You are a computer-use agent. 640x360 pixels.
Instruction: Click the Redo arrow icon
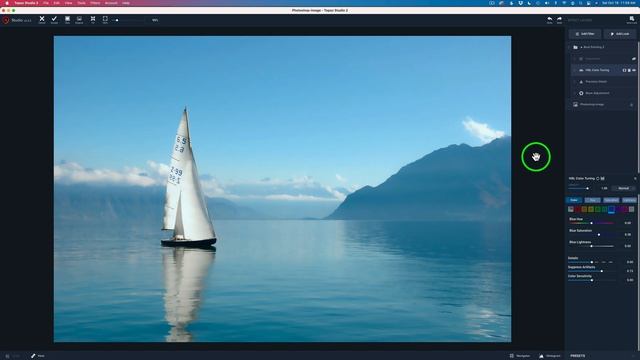coord(559,19)
